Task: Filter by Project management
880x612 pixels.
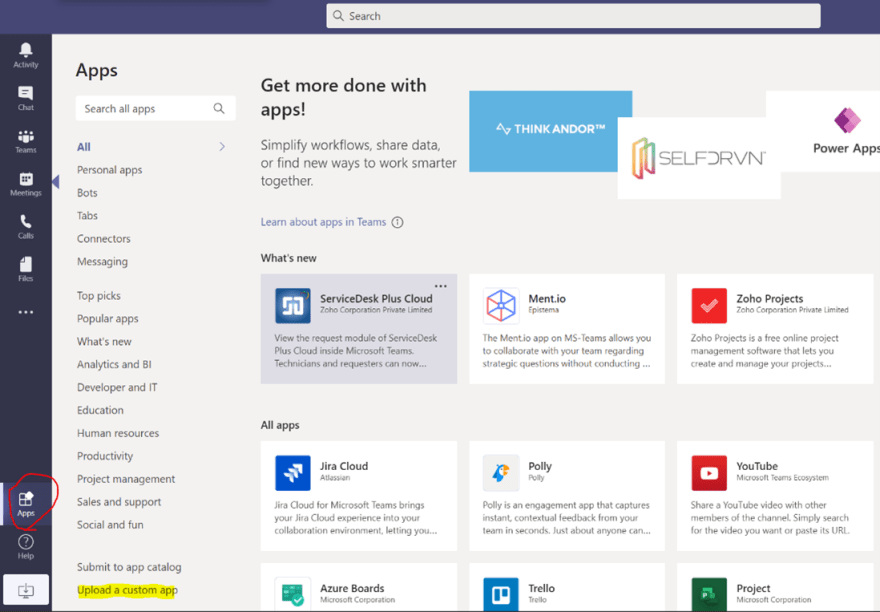Action: coord(126,479)
